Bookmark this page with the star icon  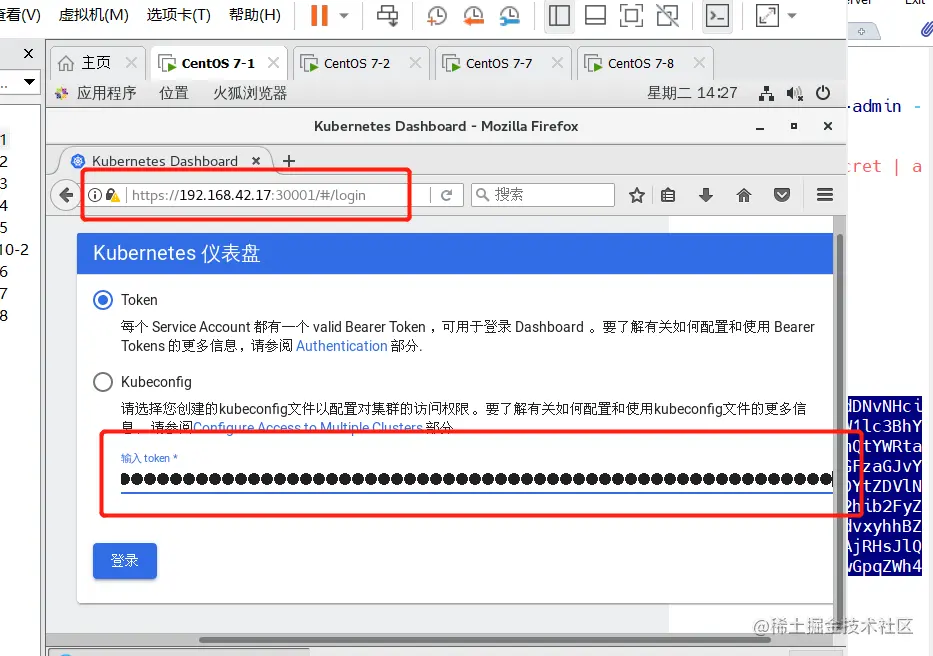[637, 195]
